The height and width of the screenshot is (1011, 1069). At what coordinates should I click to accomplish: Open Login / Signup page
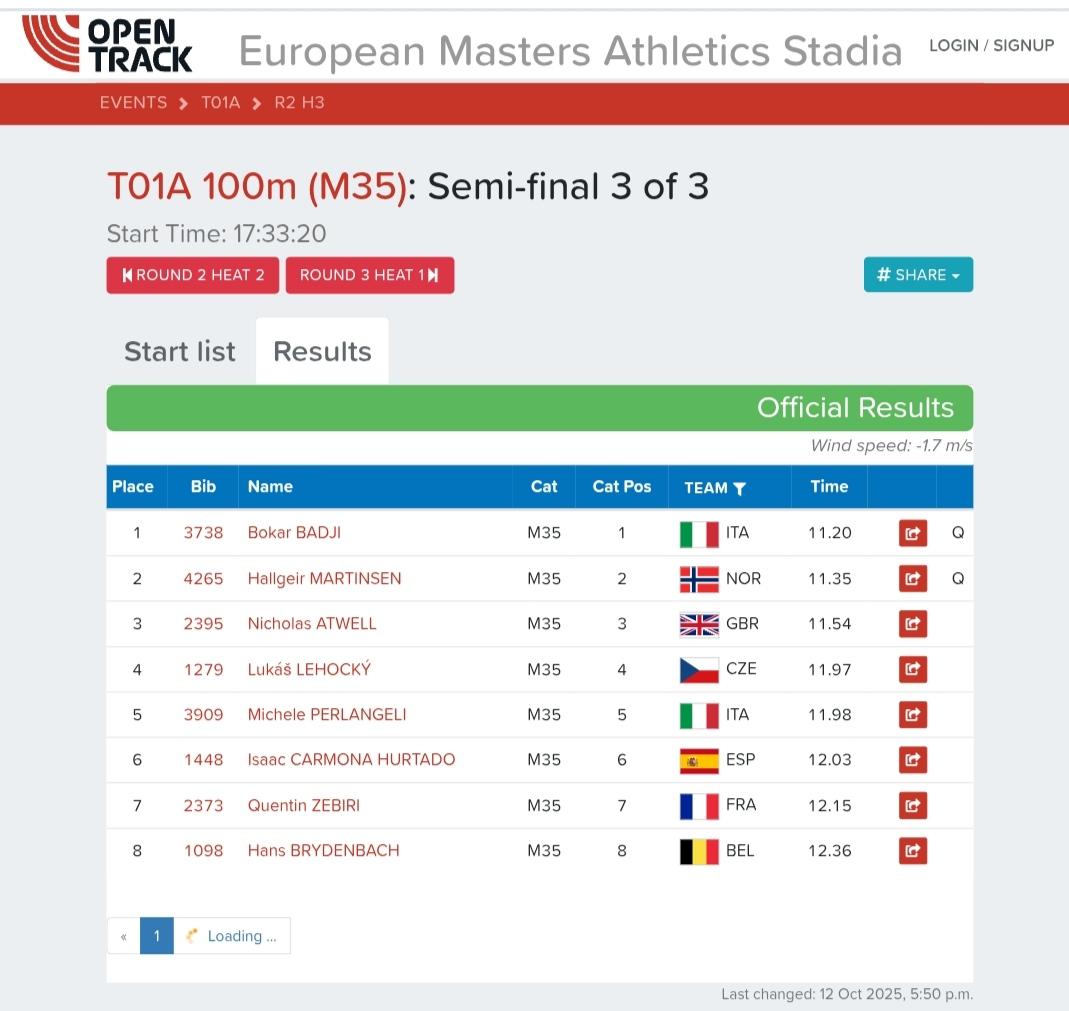991,45
